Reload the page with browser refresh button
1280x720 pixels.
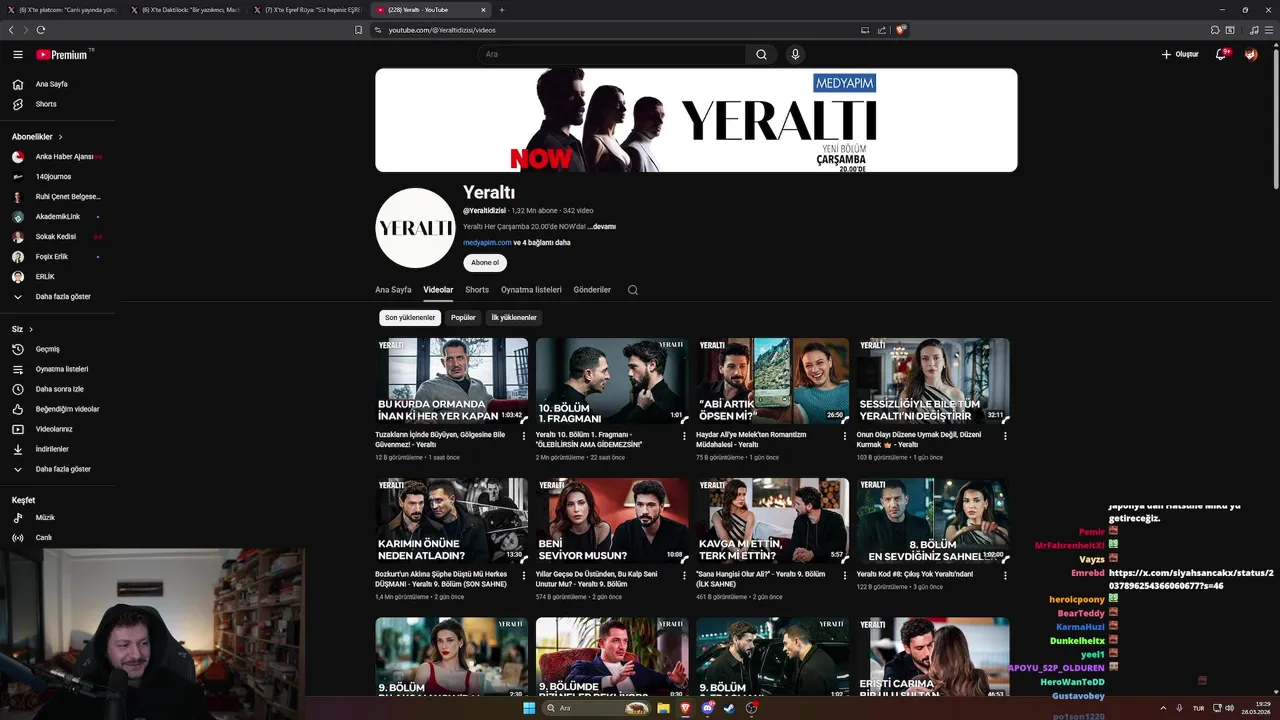41,30
